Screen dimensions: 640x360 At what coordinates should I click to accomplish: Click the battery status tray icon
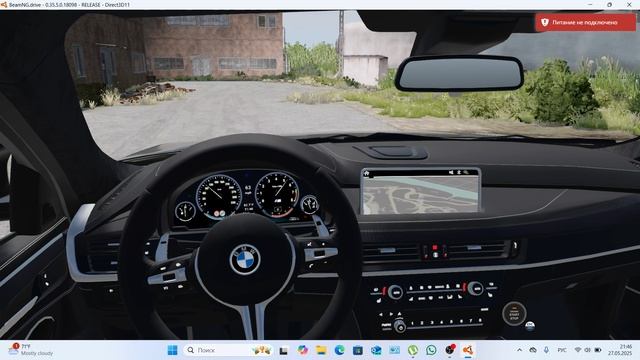598,350
